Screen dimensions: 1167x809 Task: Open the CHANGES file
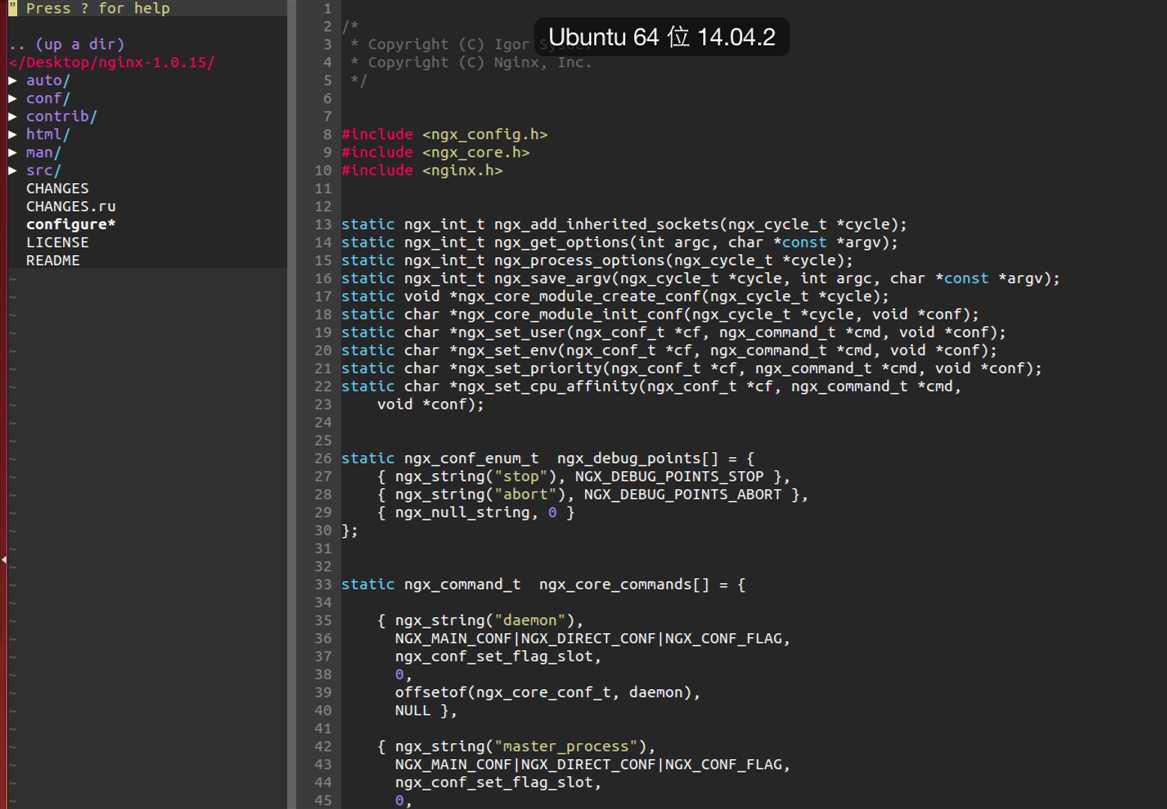click(57, 188)
